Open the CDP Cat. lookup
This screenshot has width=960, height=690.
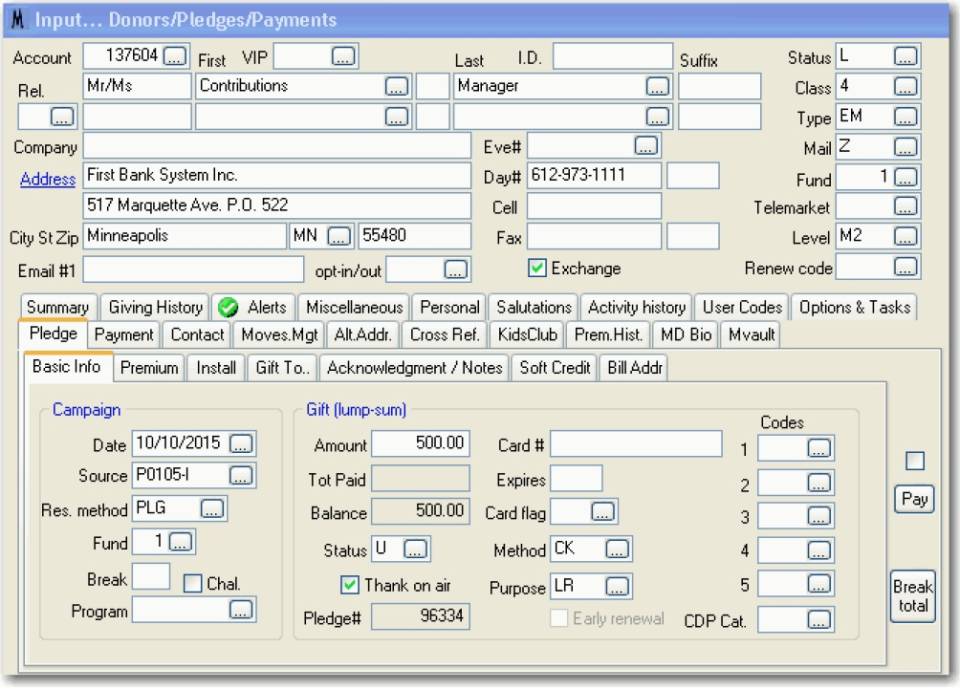coord(817,620)
